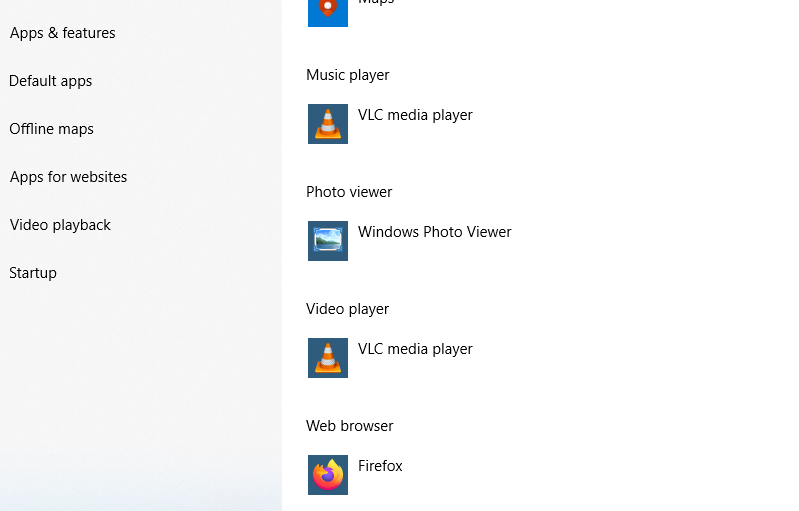Click VLC cone icon under Video player
Viewport: 799px width, 511px height.
tap(328, 358)
